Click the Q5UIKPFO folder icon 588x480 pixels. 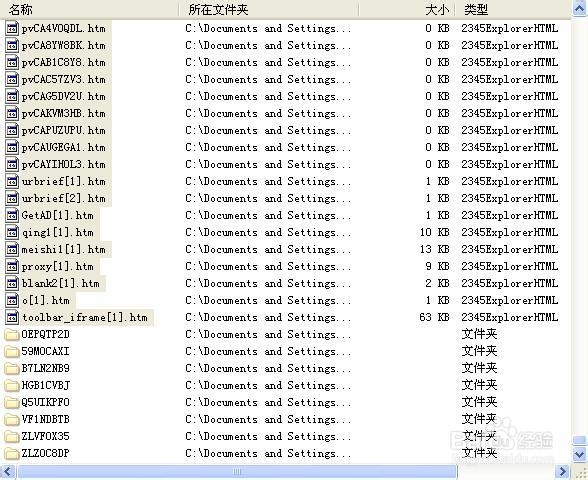click(12, 402)
